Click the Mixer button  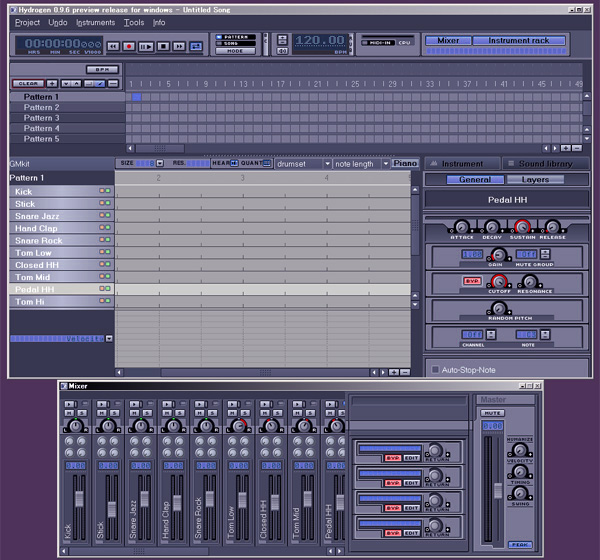(x=448, y=42)
